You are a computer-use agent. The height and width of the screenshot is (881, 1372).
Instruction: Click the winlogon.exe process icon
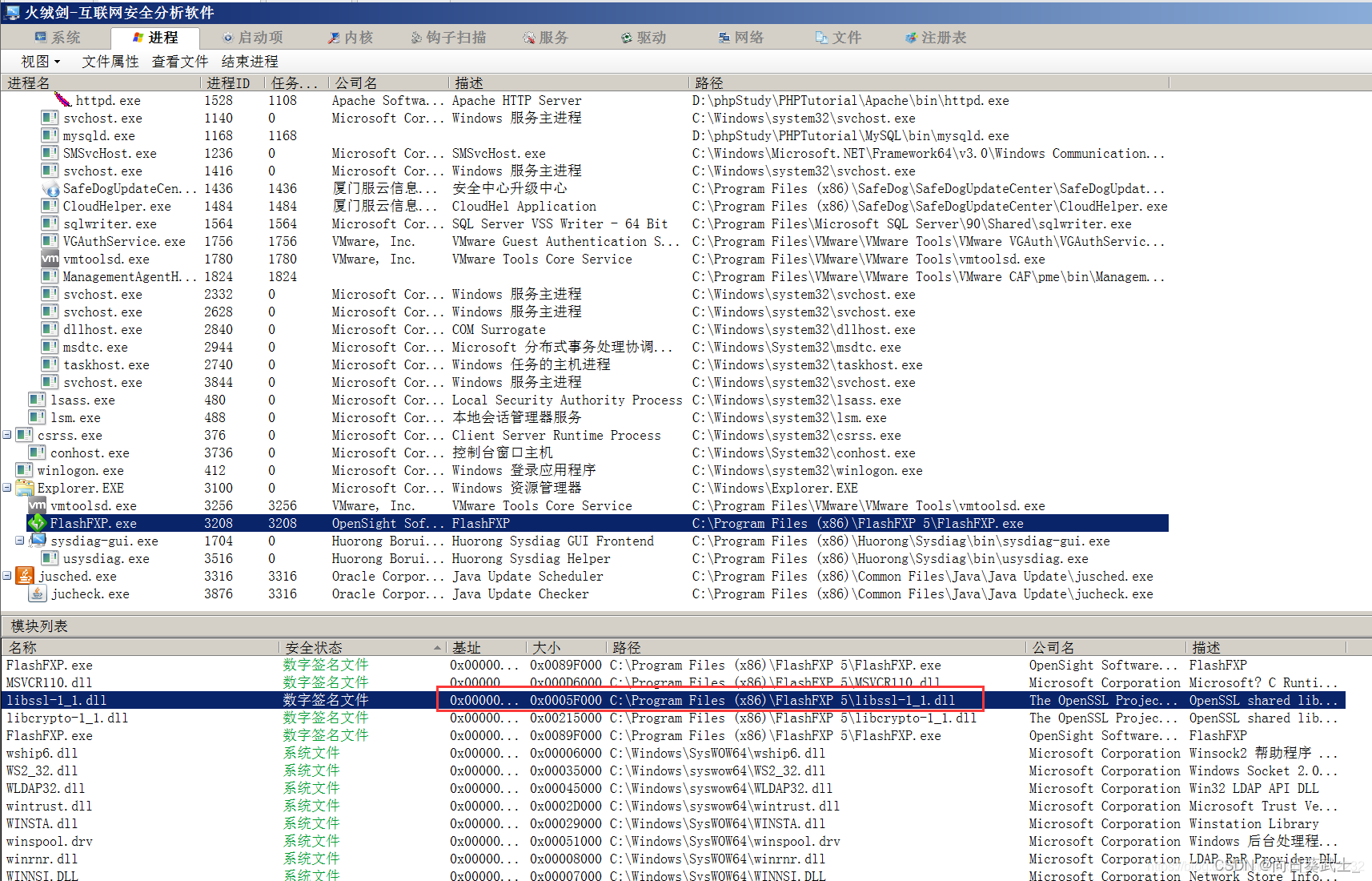tap(24, 470)
